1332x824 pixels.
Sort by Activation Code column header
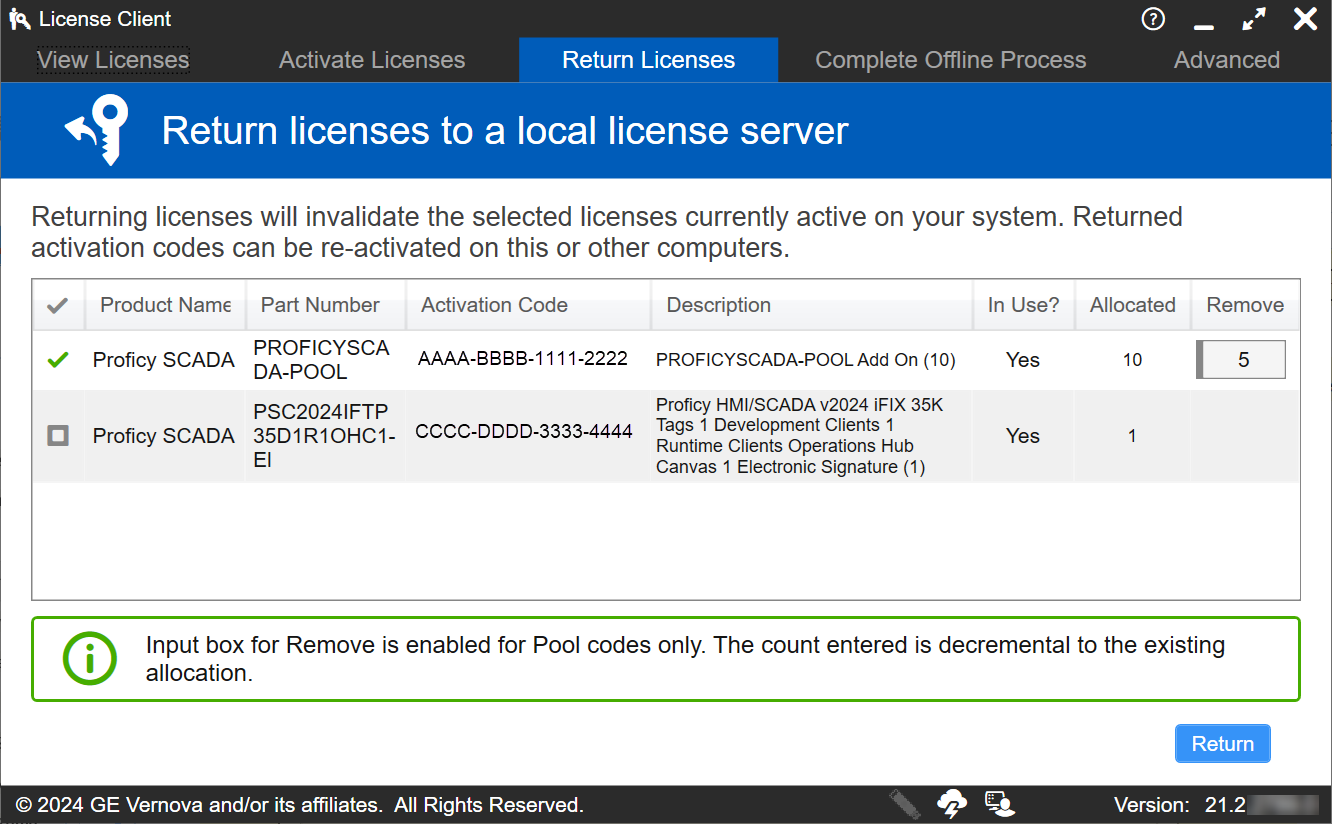pyautogui.click(x=529, y=305)
